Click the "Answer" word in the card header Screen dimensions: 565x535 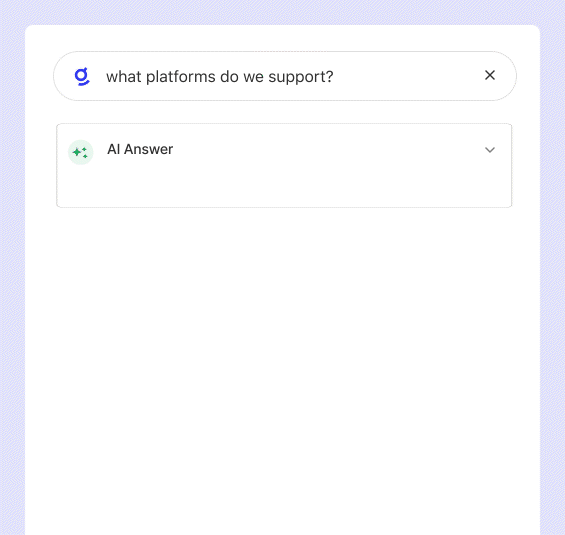click(x=148, y=149)
